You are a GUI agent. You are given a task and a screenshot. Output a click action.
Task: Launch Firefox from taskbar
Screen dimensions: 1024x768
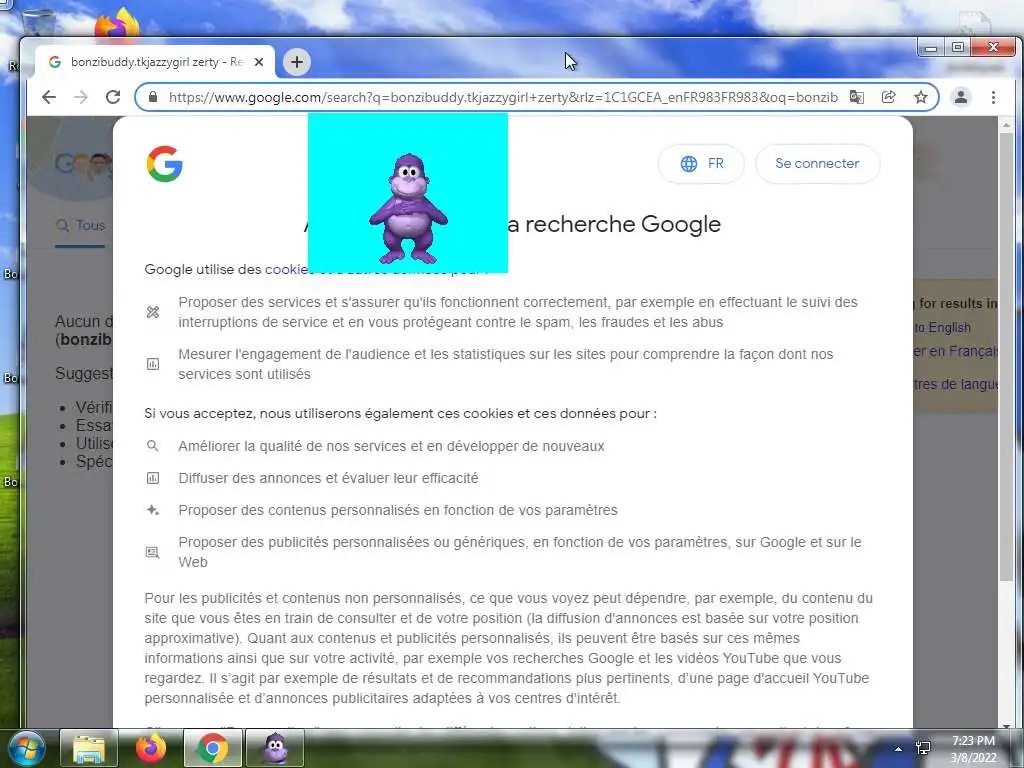151,748
